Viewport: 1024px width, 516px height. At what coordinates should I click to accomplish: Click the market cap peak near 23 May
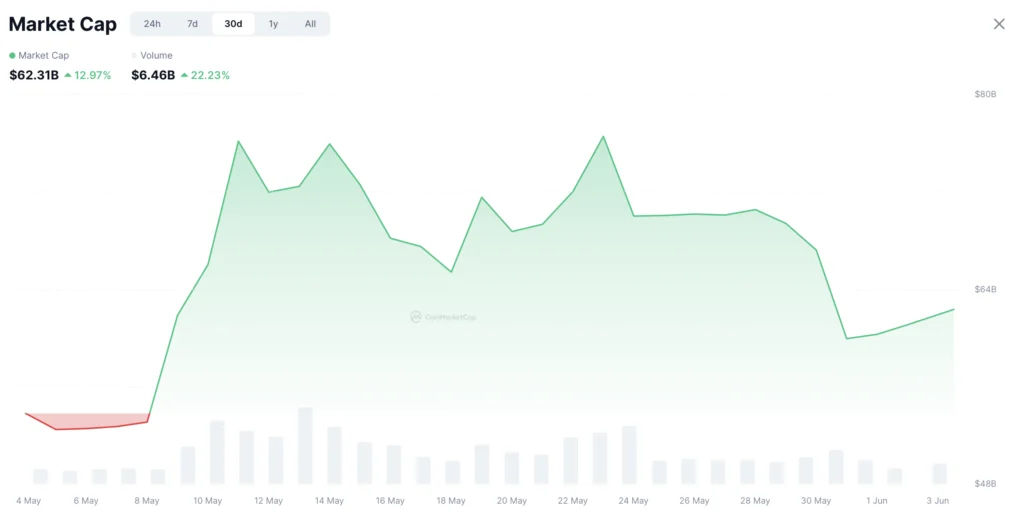click(603, 137)
